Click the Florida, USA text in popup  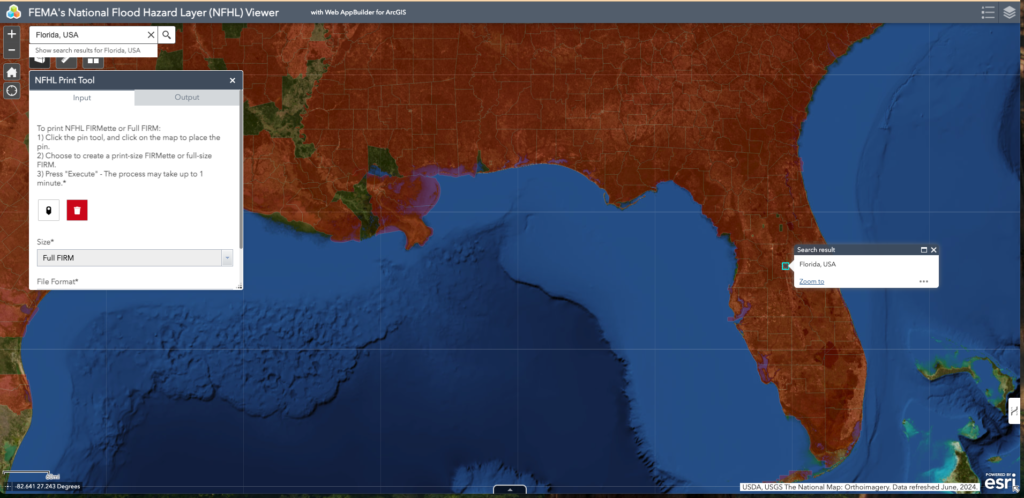point(818,264)
